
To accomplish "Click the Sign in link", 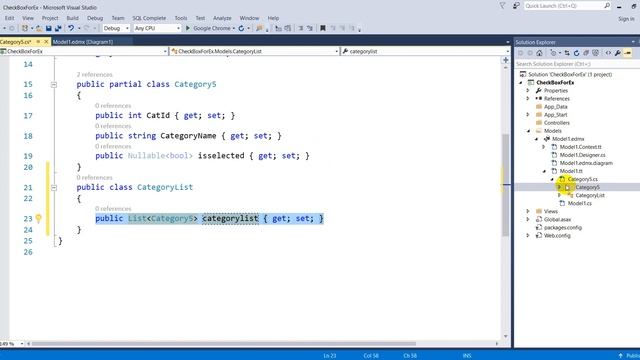I will click(x=626, y=19).
